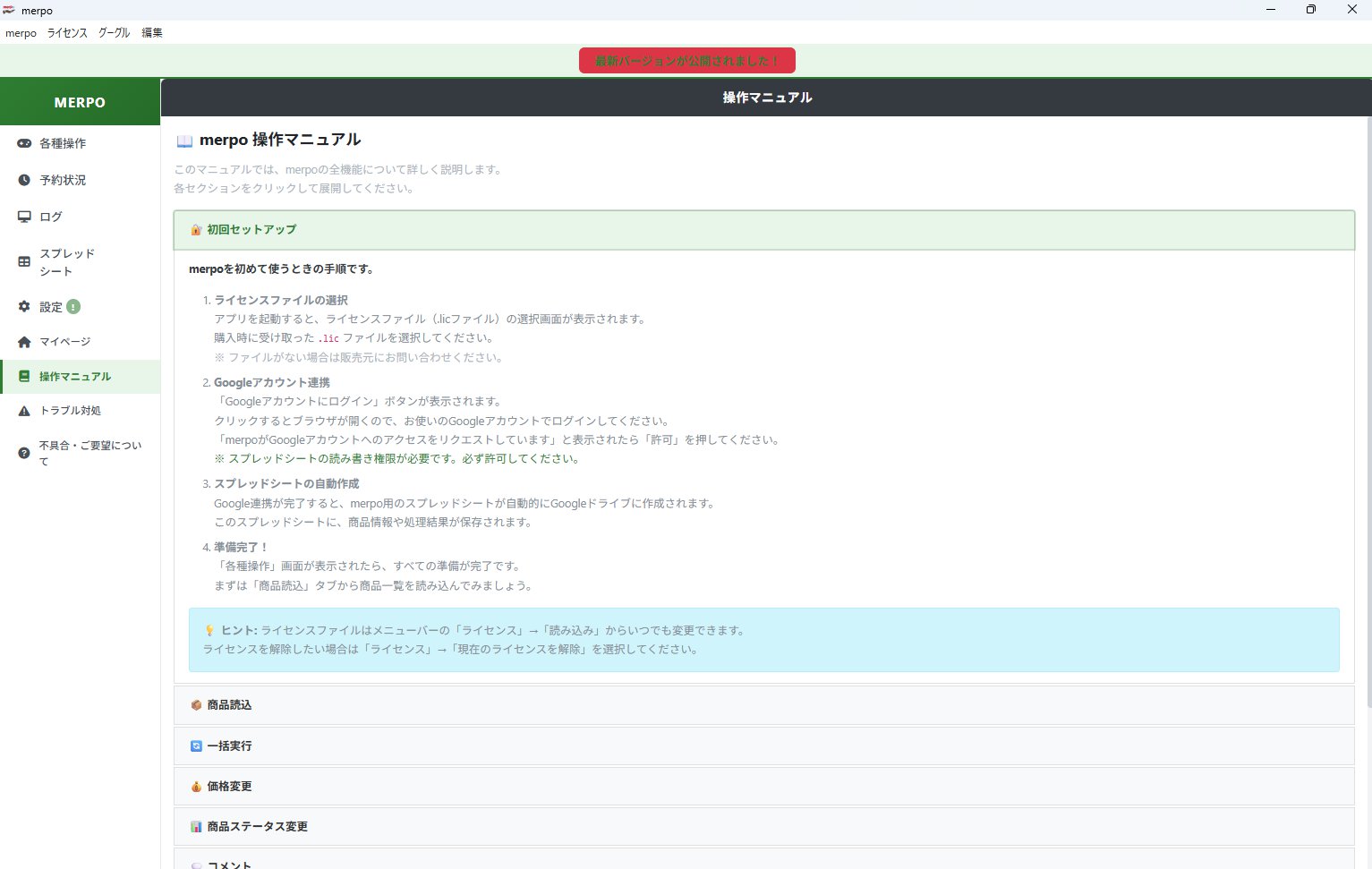Open settings via the gear icon

[x=24, y=307]
